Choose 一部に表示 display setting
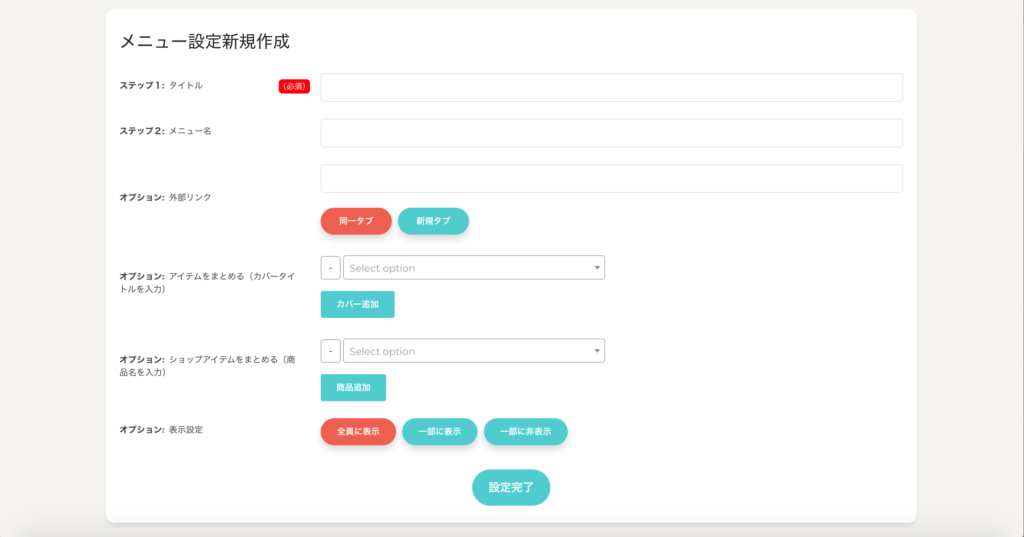 [439, 431]
